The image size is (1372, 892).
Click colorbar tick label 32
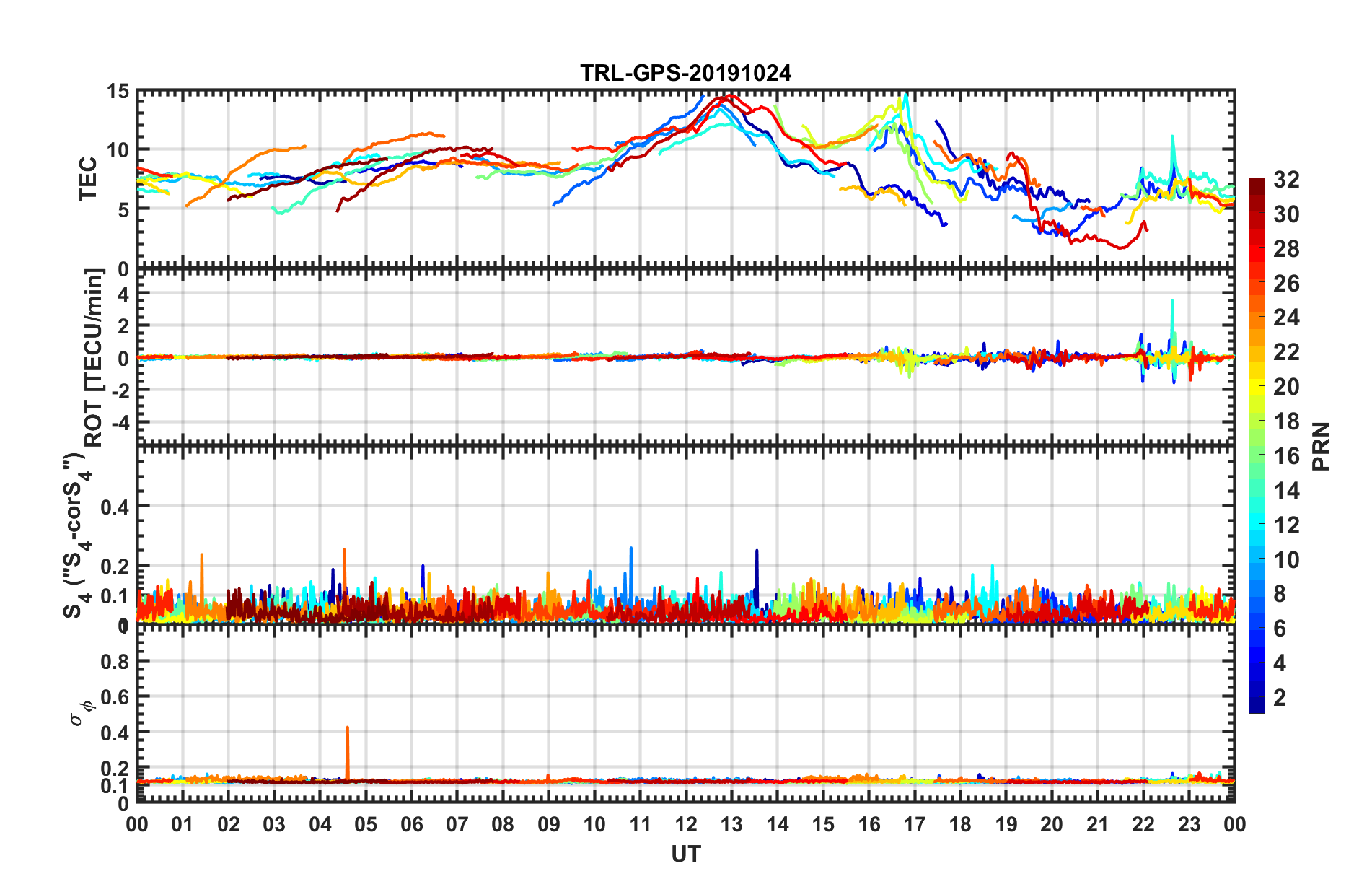click(1286, 180)
